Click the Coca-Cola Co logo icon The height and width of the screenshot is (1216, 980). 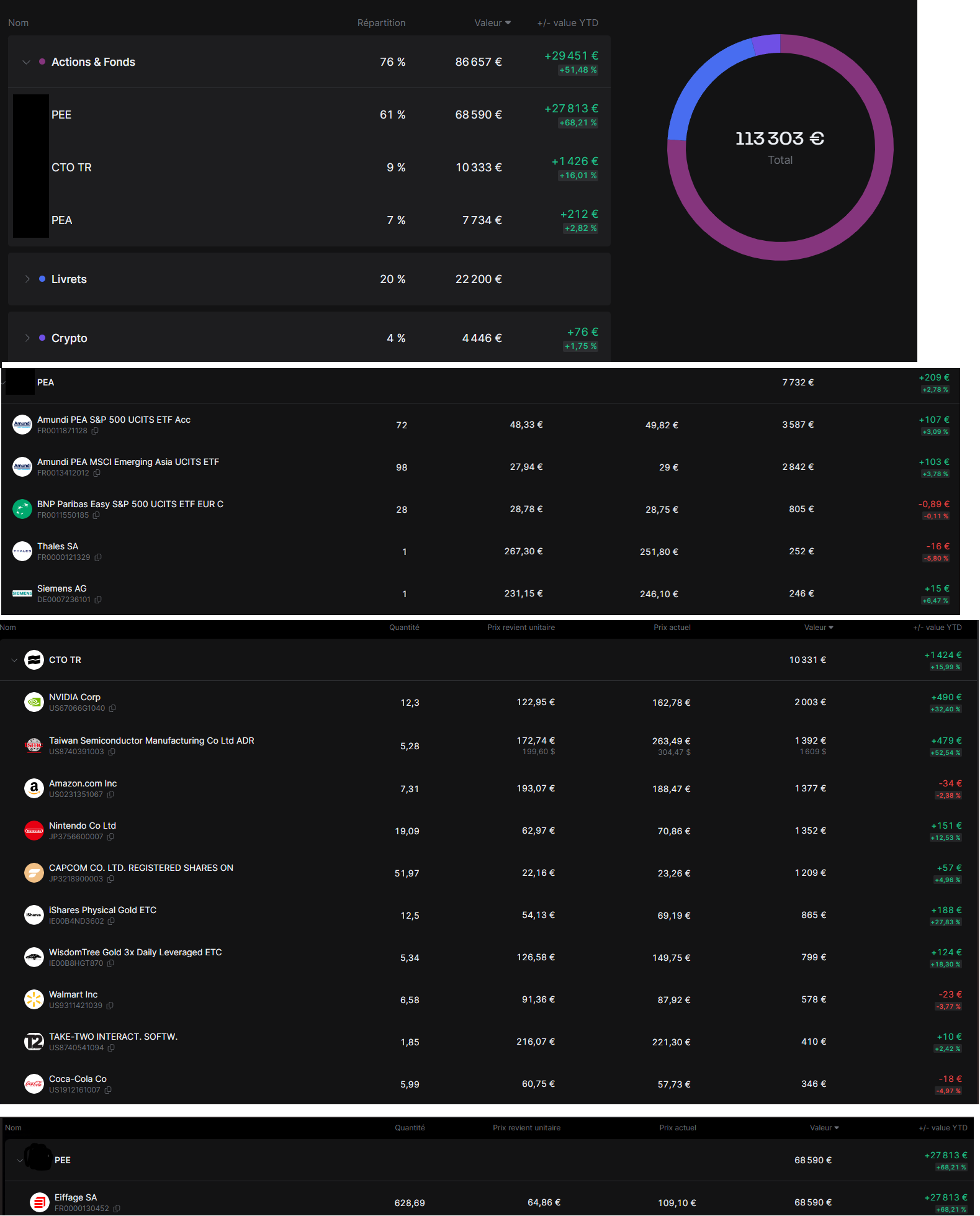pyautogui.click(x=34, y=1084)
